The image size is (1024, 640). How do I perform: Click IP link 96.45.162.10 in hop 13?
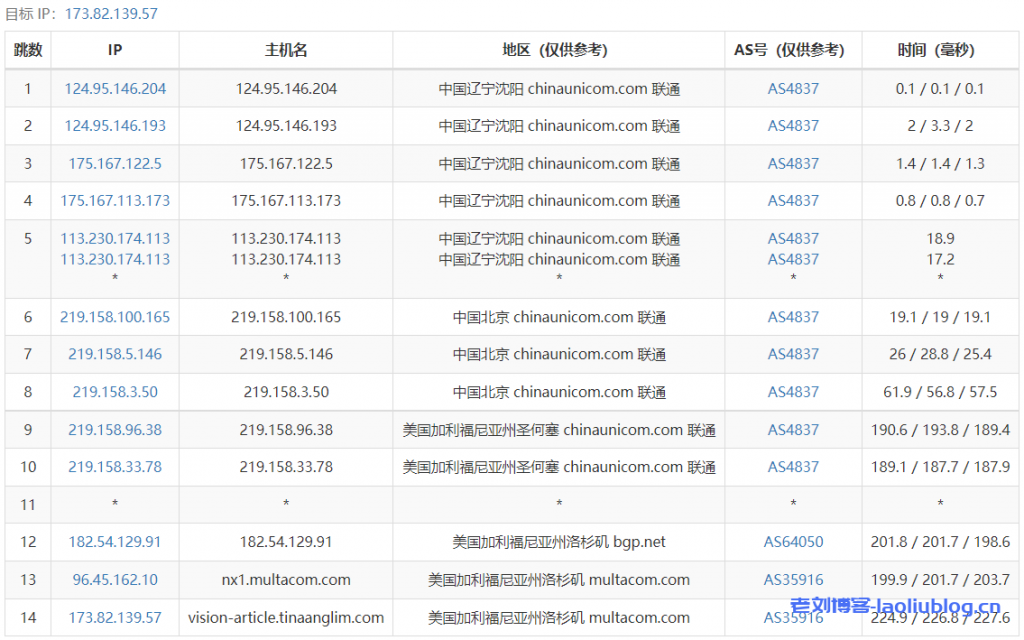click(114, 579)
